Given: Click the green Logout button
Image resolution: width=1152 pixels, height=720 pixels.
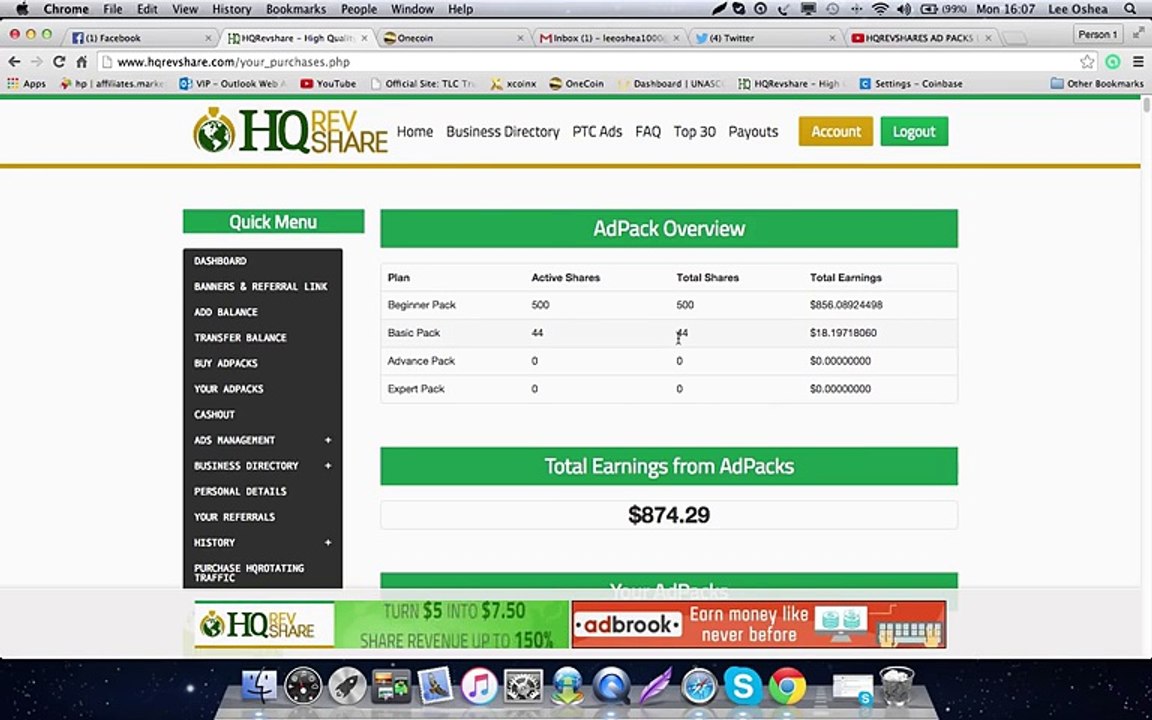Looking at the screenshot, I should (x=914, y=132).
